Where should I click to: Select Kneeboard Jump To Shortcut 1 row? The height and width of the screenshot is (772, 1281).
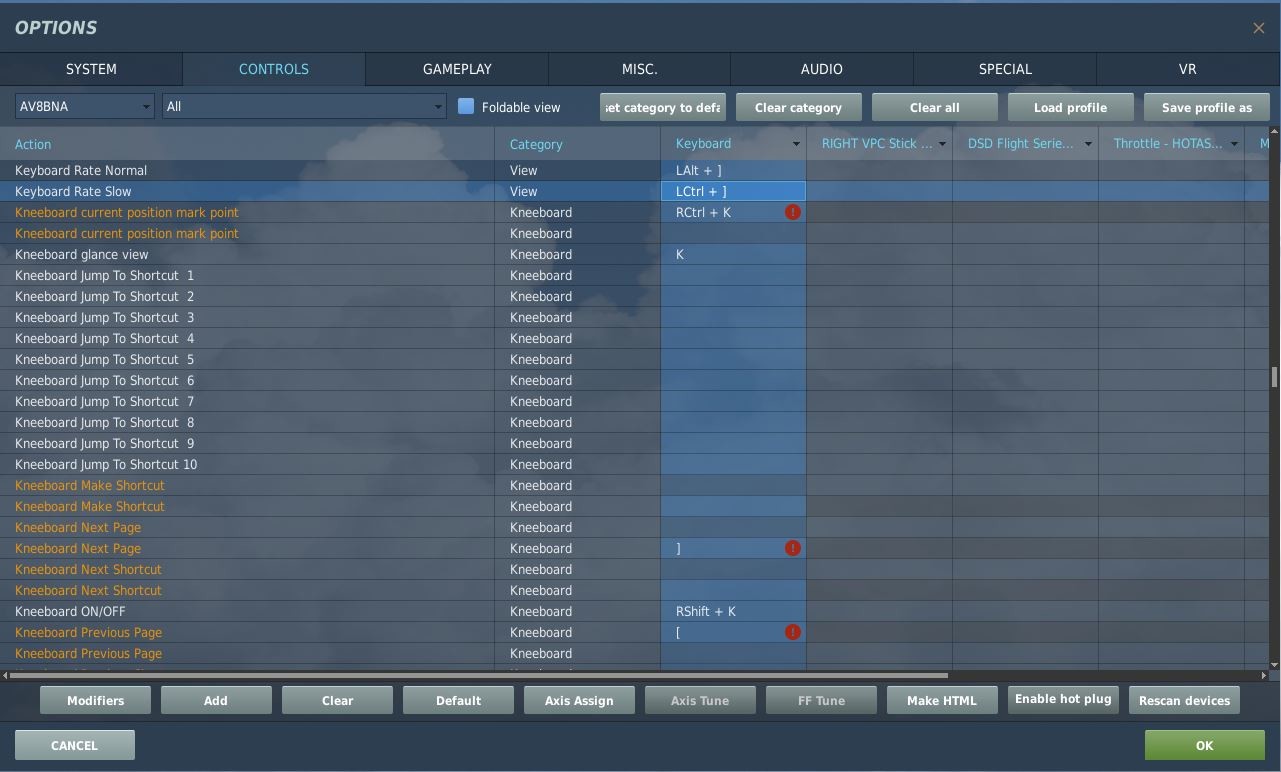634,275
